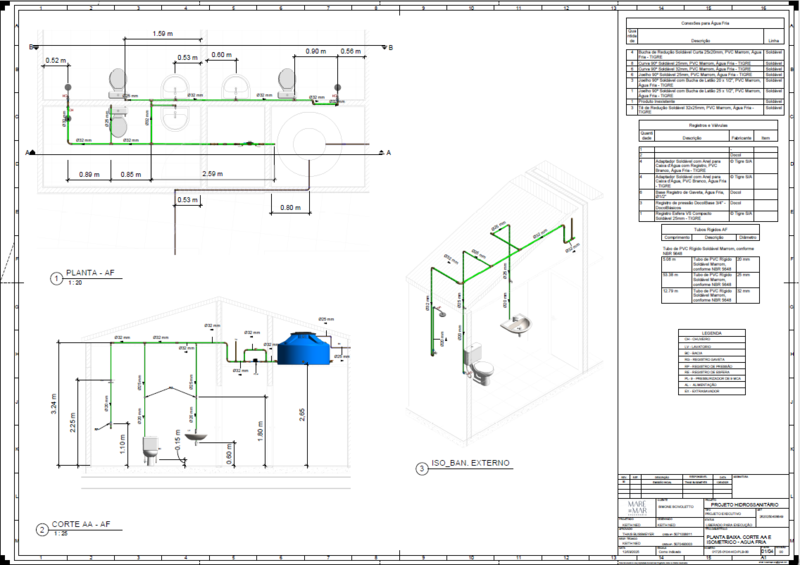800x565 pixels.
Task: Select the 0.60 m height dimension in the section
Action: 229,454
